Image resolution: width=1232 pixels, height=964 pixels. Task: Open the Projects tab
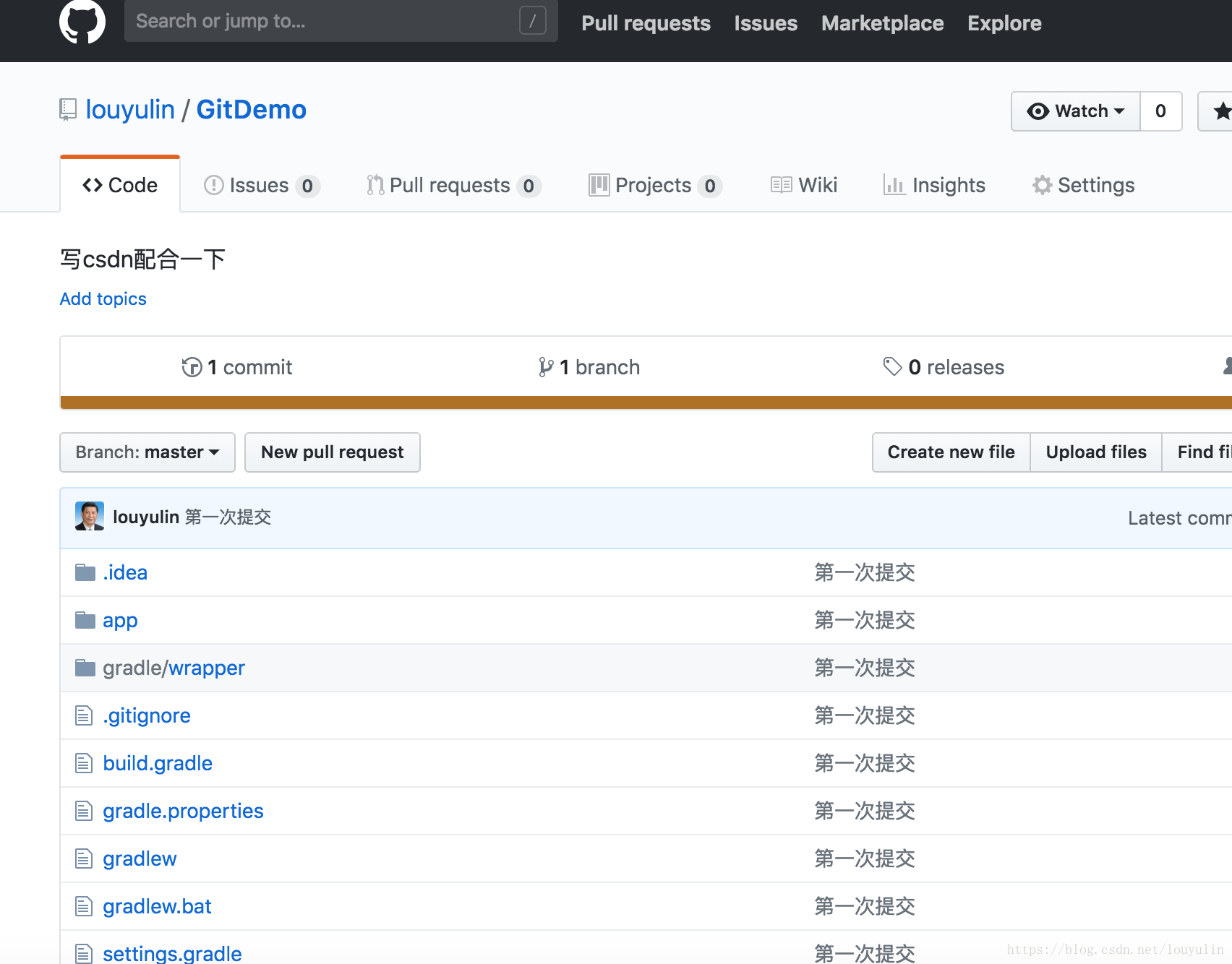[655, 186]
